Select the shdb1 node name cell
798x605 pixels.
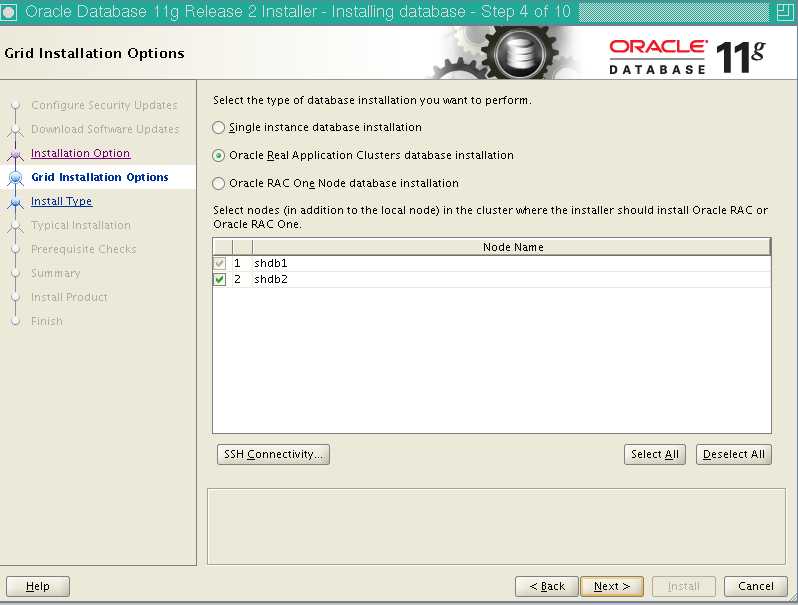click(x=512, y=263)
